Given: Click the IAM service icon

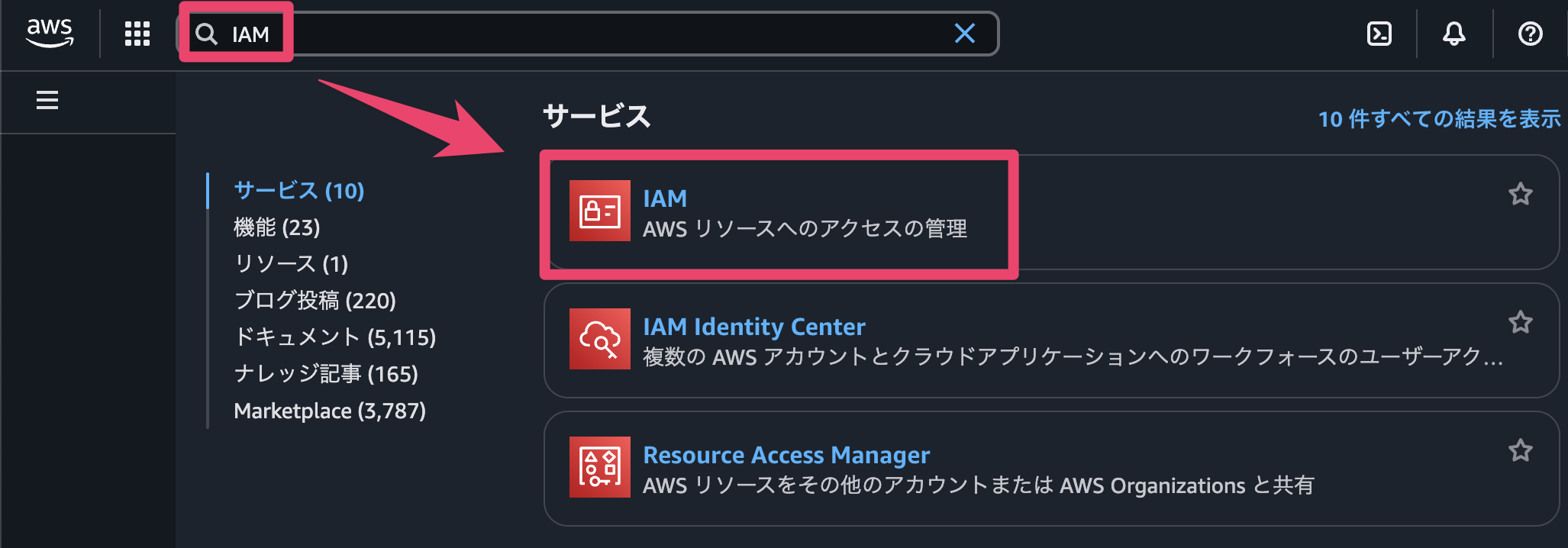Looking at the screenshot, I should (x=600, y=211).
